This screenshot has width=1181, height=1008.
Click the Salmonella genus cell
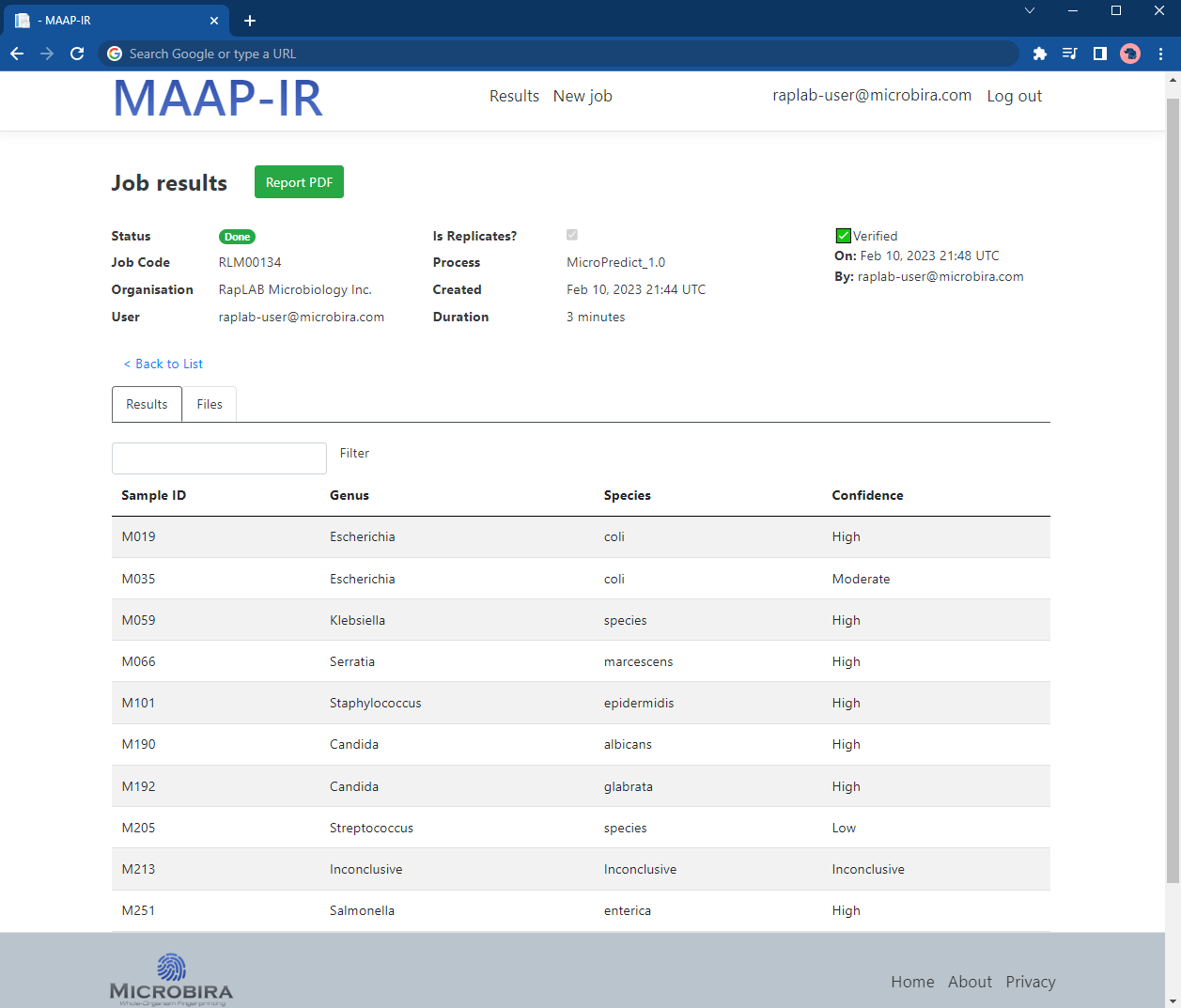(362, 910)
